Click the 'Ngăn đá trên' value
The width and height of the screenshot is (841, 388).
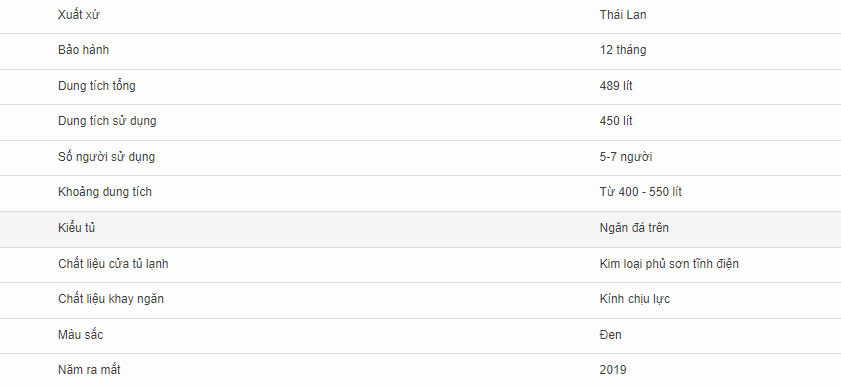point(634,228)
